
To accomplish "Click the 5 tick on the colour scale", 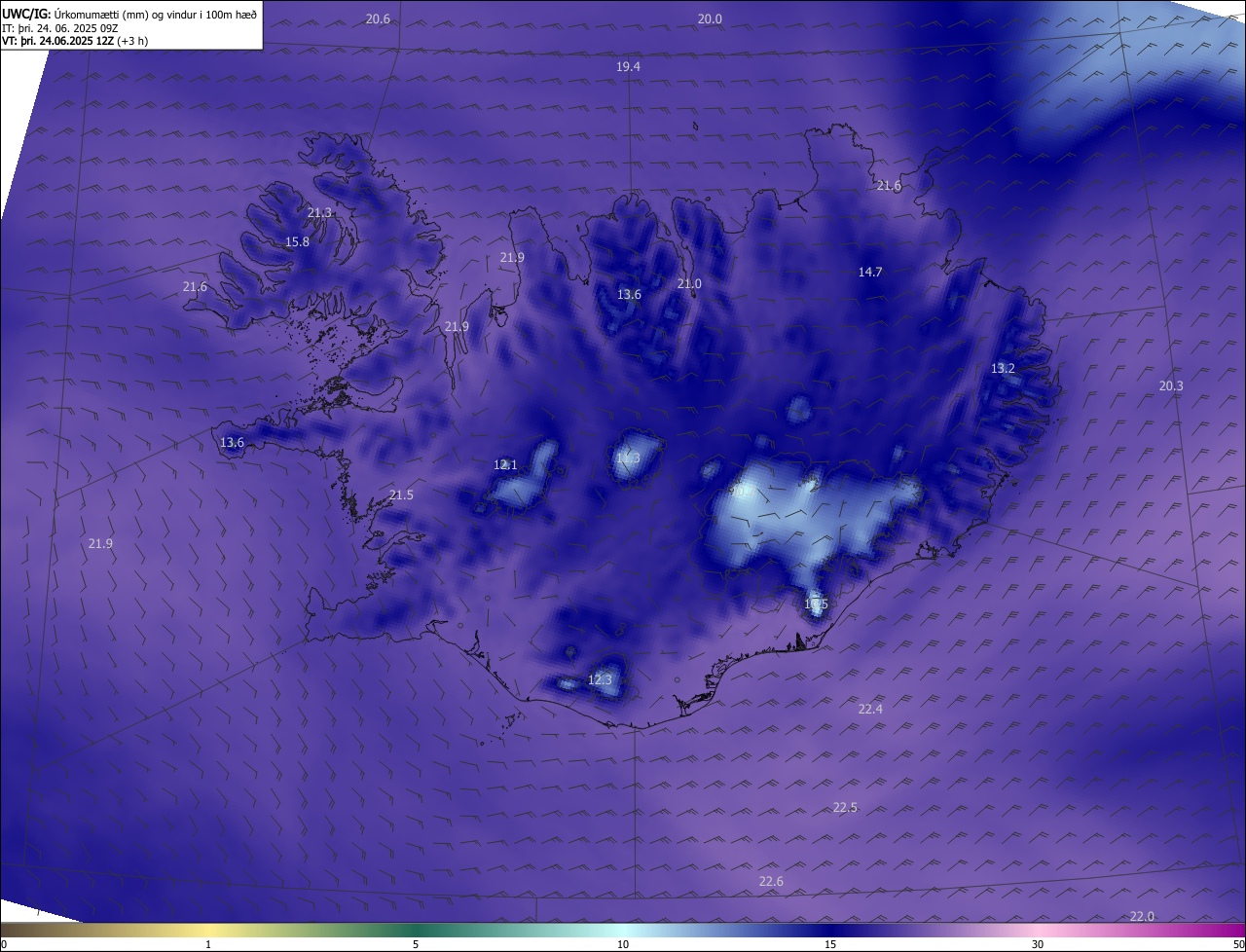I will 416,944.
